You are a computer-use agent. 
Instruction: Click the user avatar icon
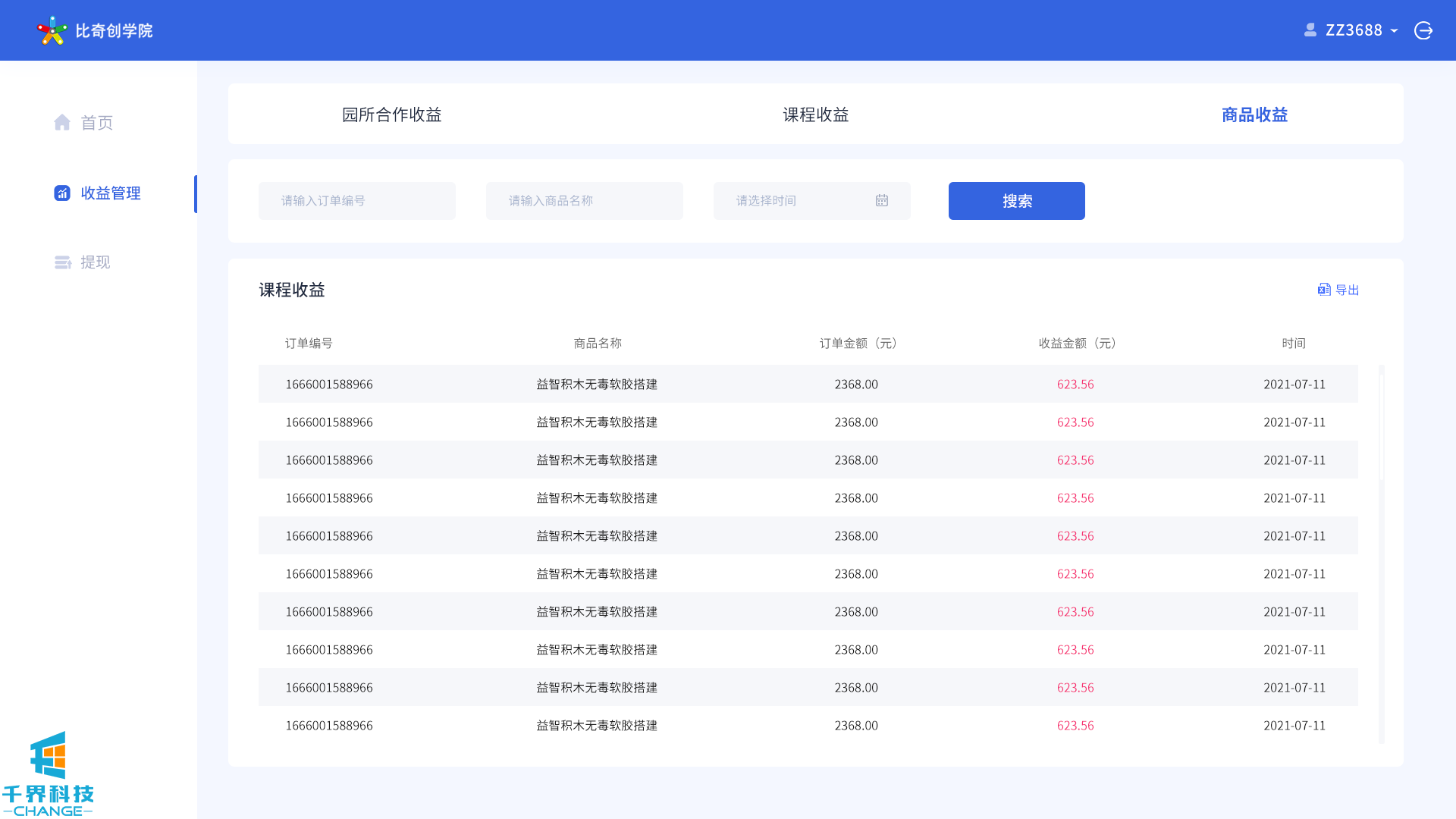(x=1310, y=30)
